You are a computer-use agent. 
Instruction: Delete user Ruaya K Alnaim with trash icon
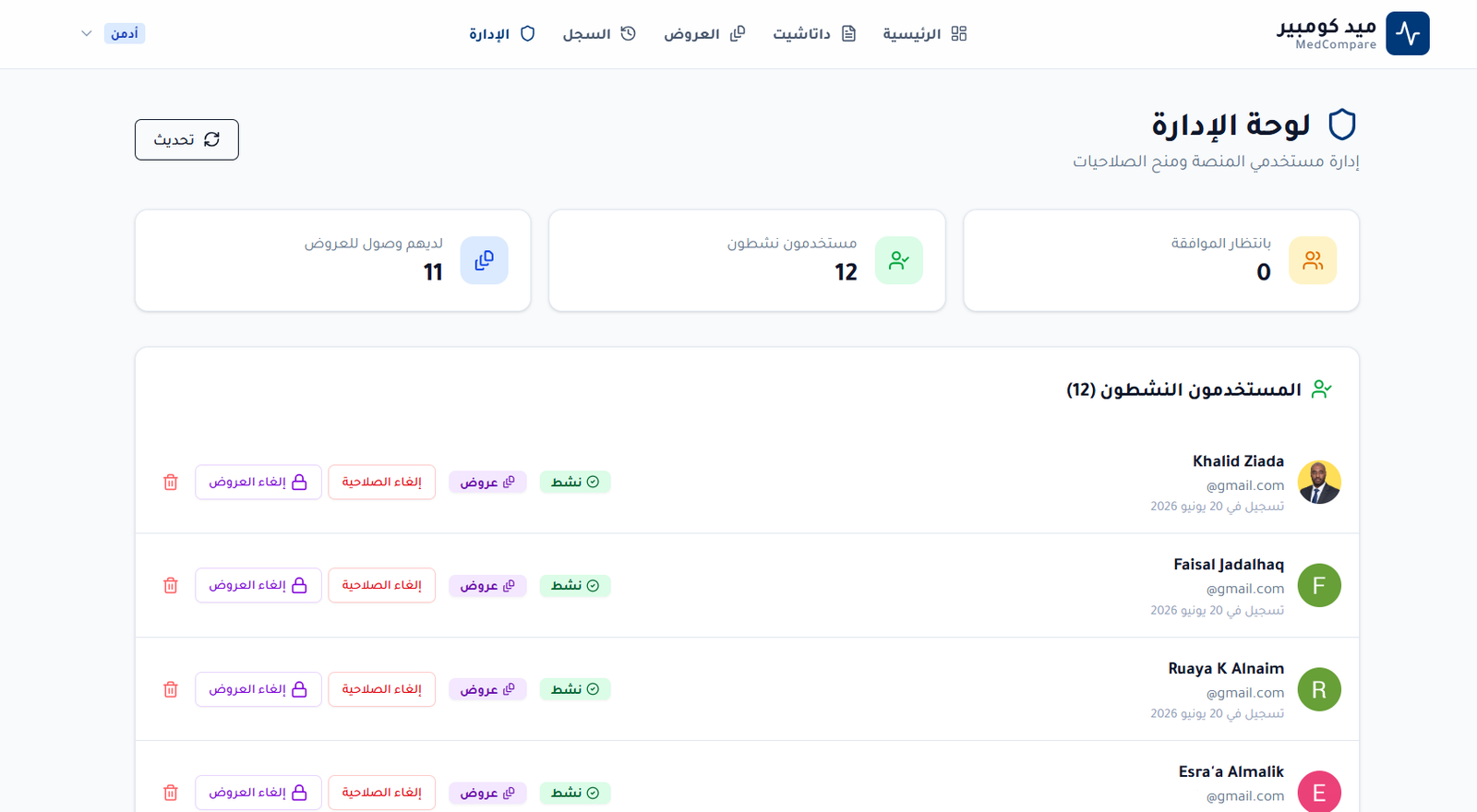pyautogui.click(x=171, y=689)
